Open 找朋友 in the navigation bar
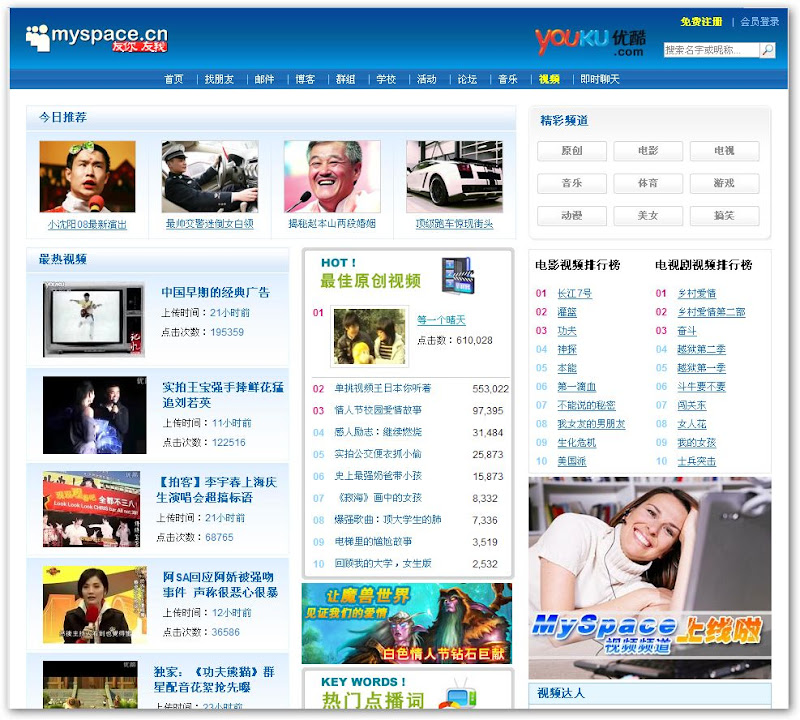This screenshot has height=720, width=800. click(219, 79)
